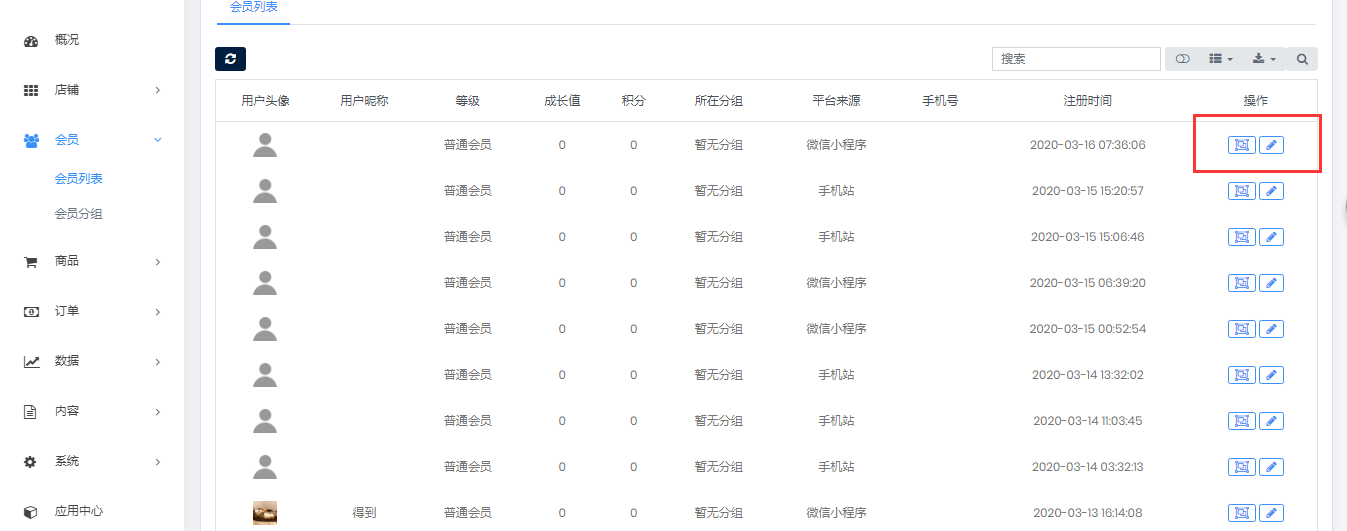Open group icon for 2020-03-14 13:32:02 member
1347x531 pixels.
(x=1241, y=375)
